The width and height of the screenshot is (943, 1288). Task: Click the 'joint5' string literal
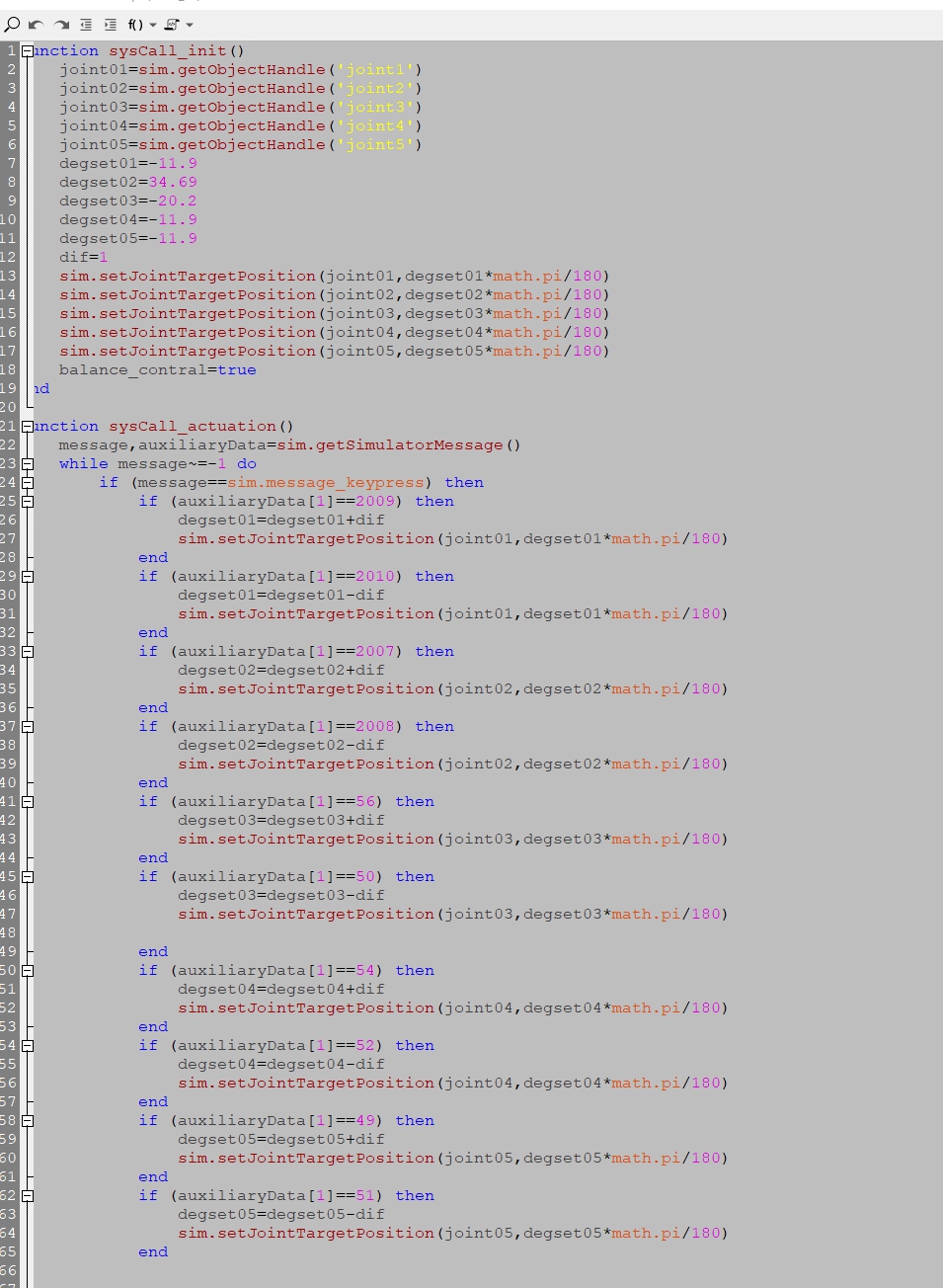[375, 145]
